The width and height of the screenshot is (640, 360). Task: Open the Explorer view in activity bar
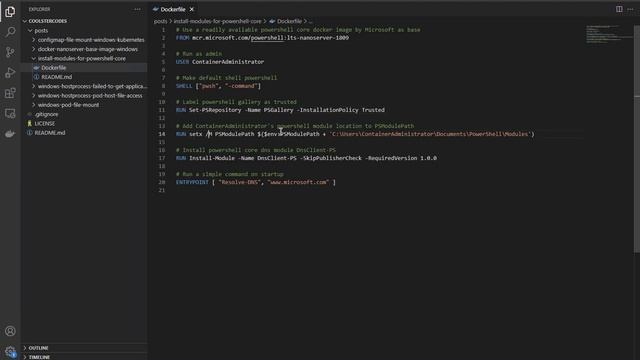(x=10, y=11)
